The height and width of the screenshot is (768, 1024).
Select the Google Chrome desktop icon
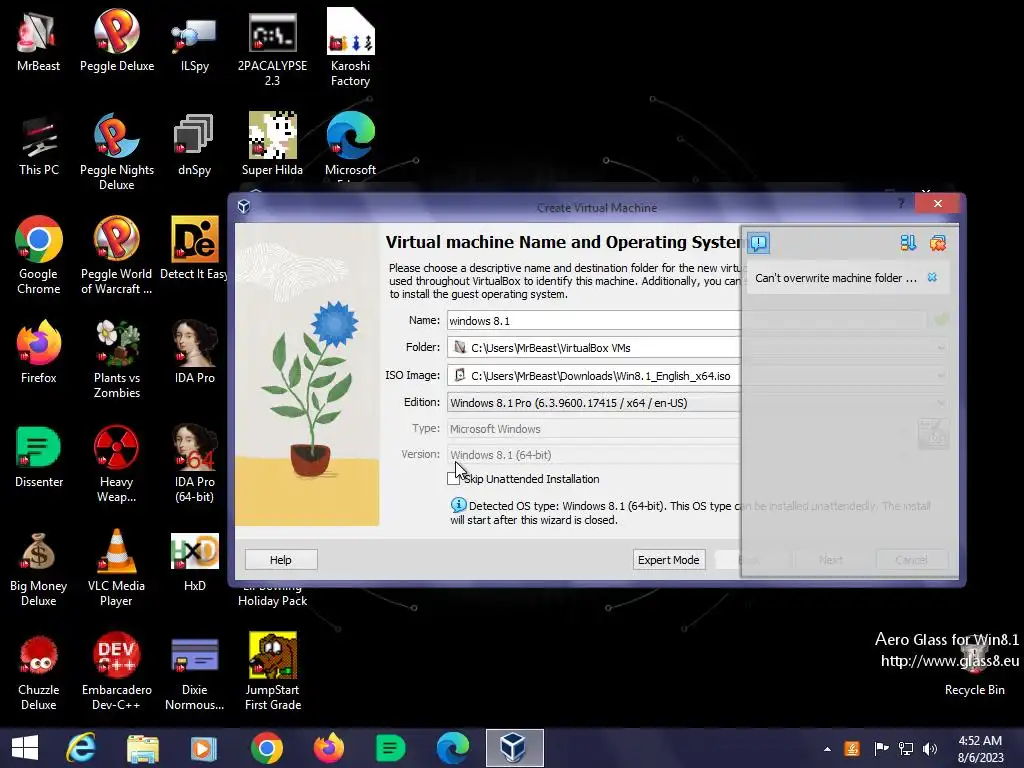tap(39, 257)
